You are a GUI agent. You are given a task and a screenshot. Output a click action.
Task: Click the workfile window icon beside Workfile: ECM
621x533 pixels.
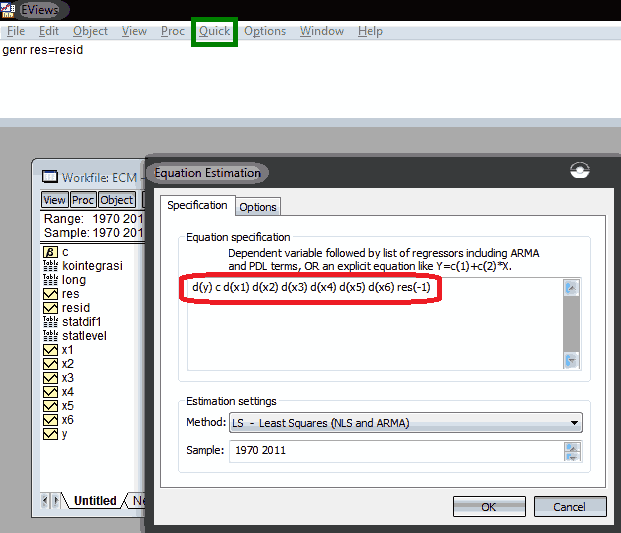point(50,176)
